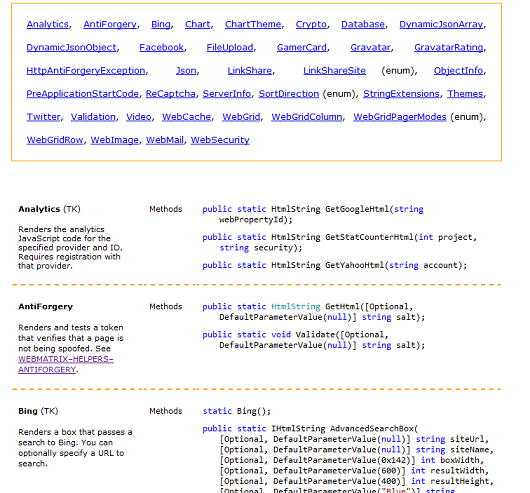Screen dimensions: 530x493
Task: Click the Validate method signature
Action: coord(313,340)
